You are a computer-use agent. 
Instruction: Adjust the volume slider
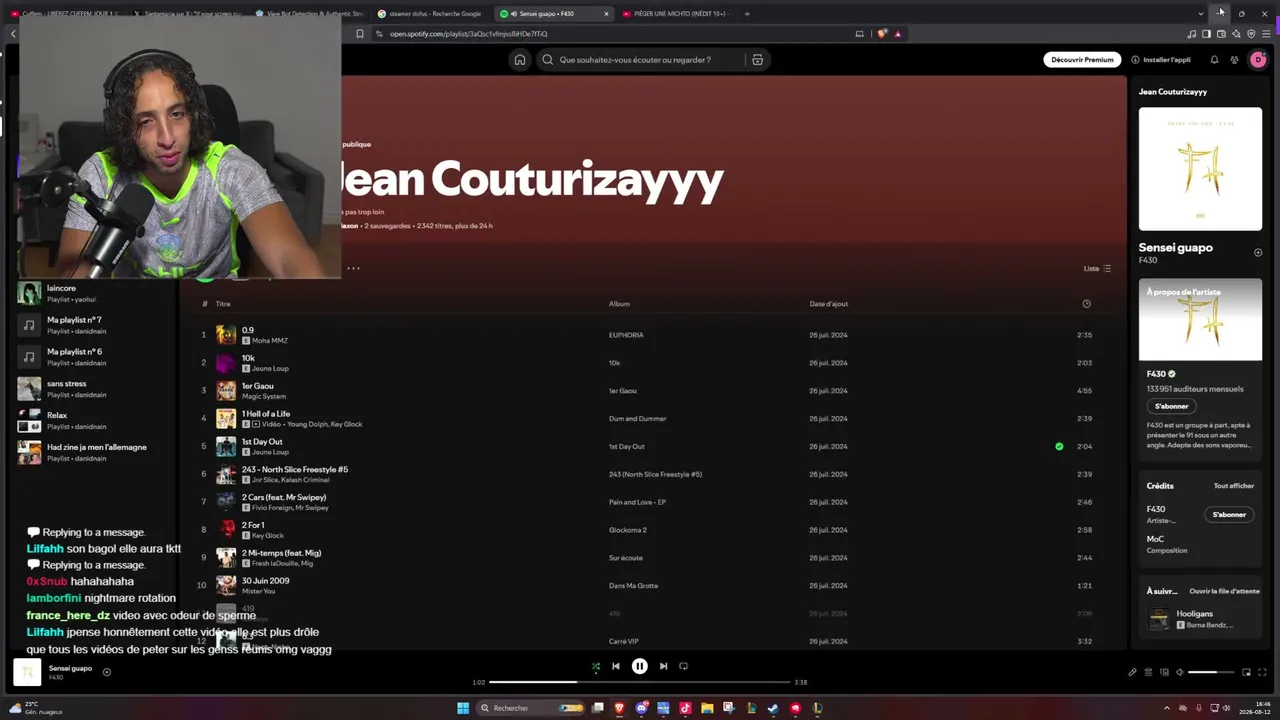tap(1210, 672)
